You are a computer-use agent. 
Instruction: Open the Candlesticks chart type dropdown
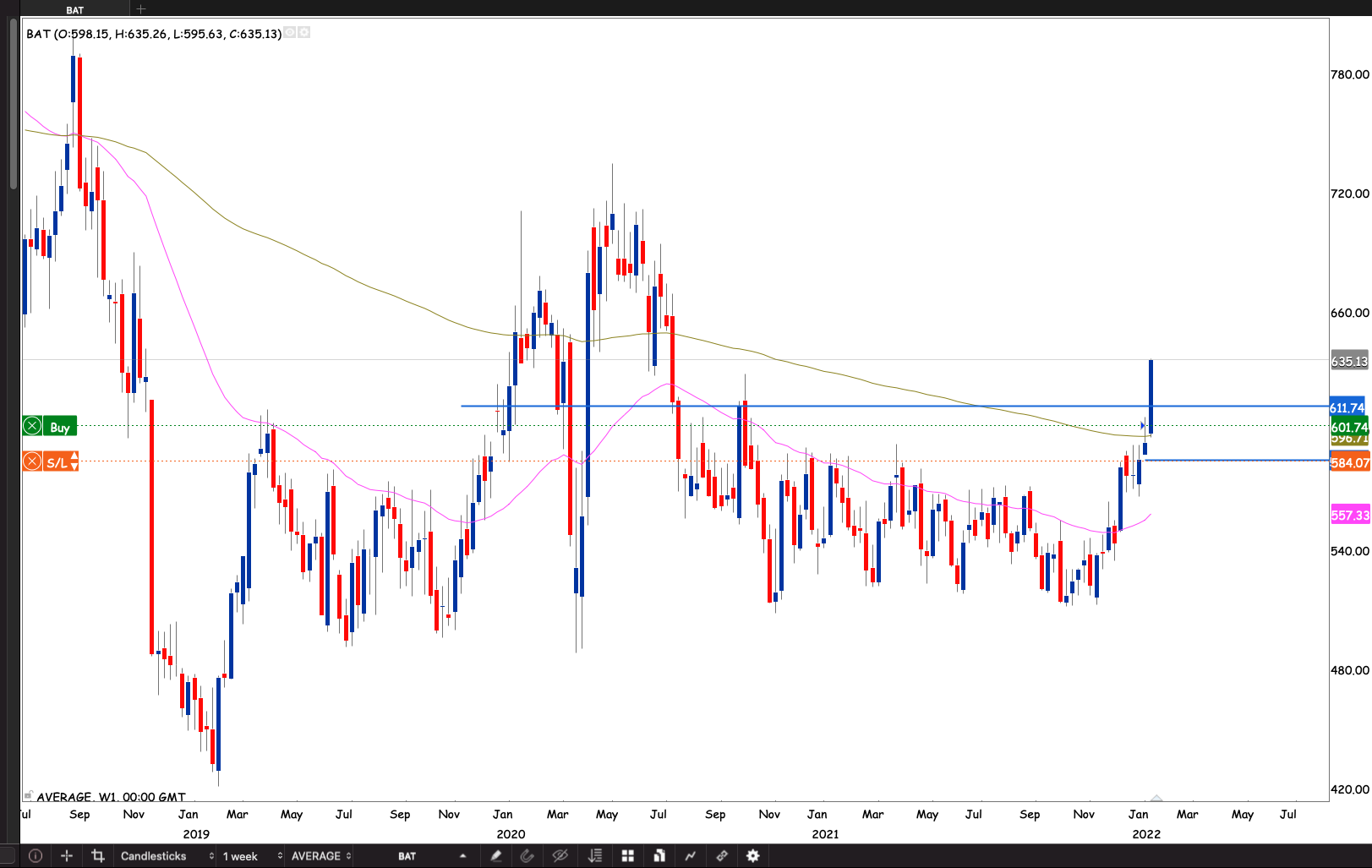point(167,856)
